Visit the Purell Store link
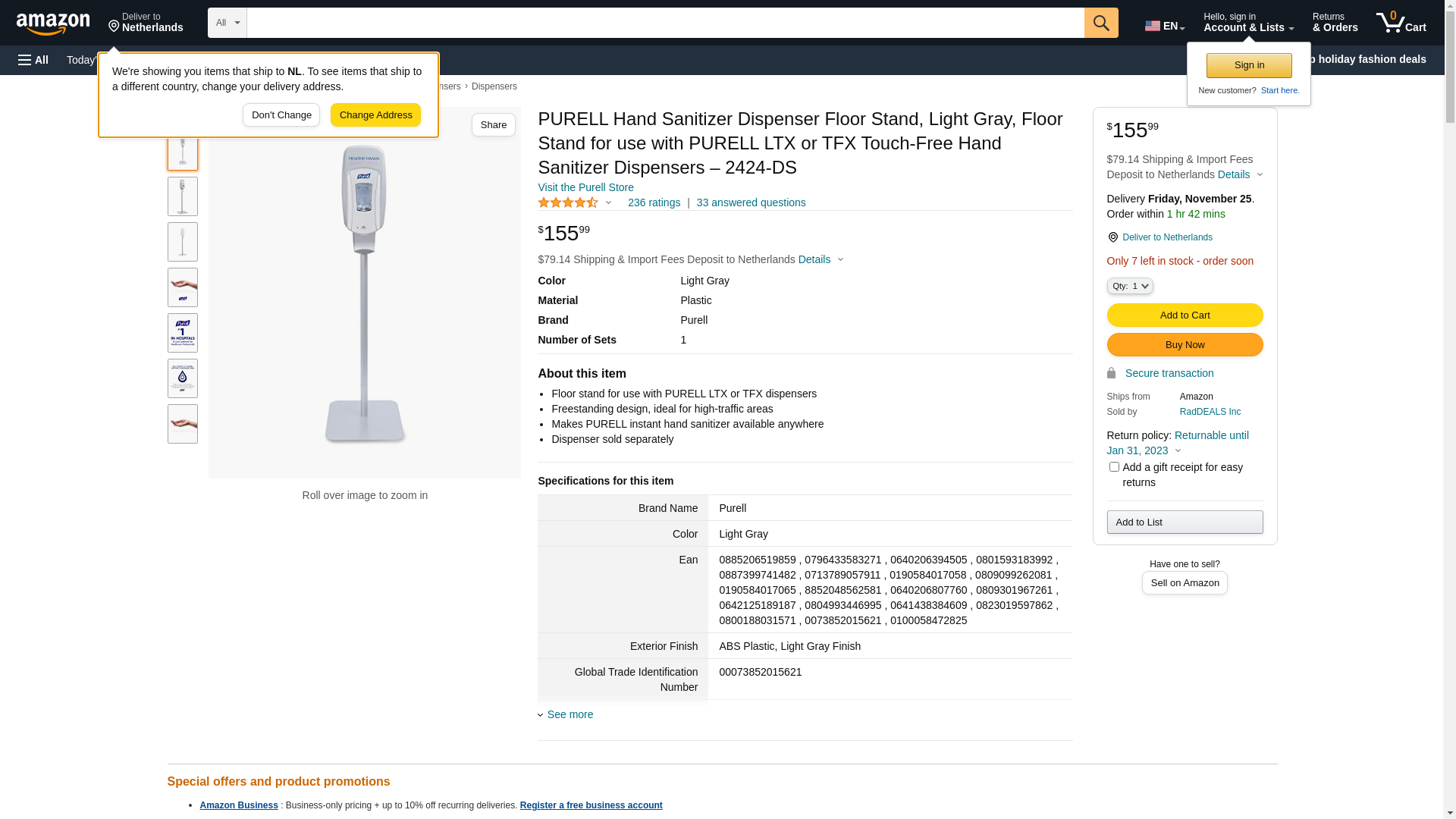This screenshot has height=819, width=1456. point(585,187)
